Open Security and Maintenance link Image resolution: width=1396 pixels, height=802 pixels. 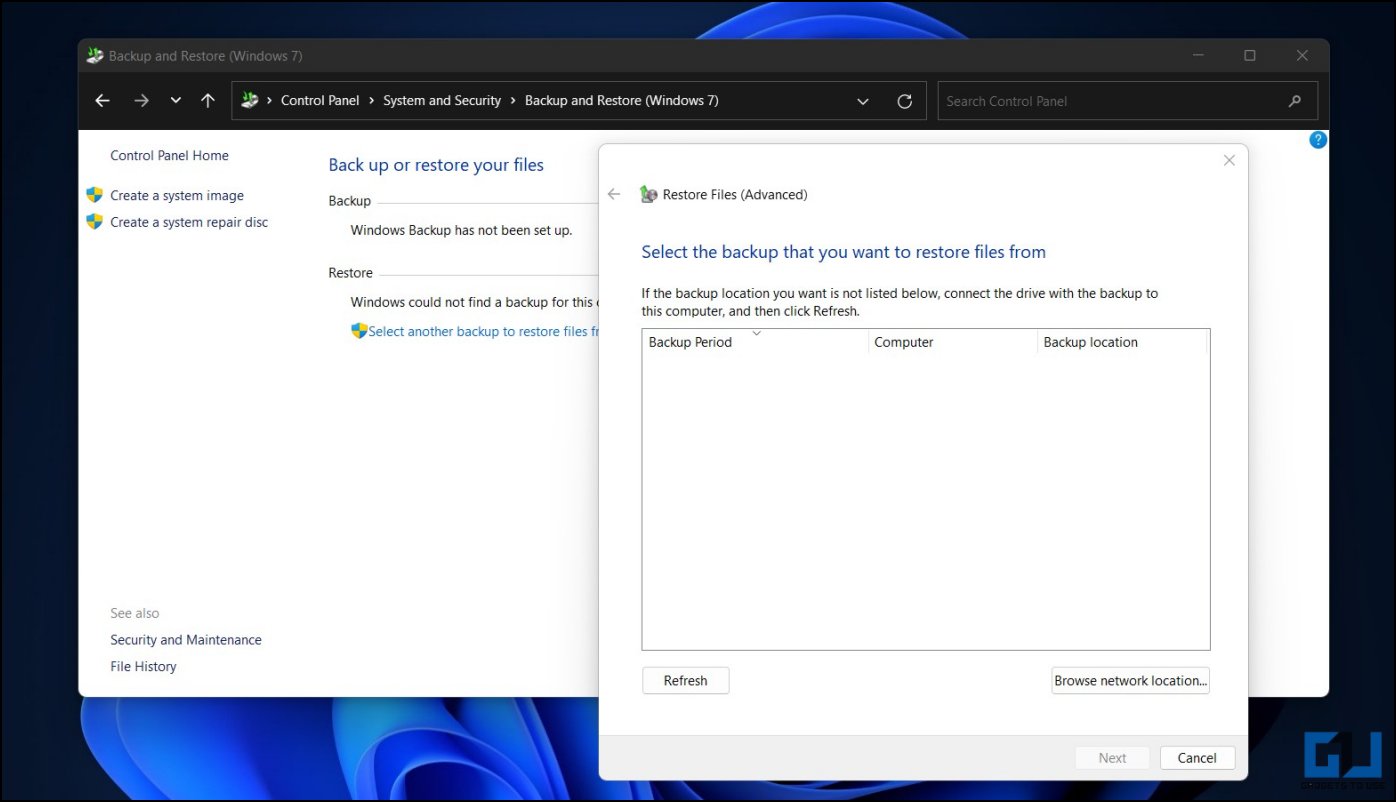(x=186, y=640)
